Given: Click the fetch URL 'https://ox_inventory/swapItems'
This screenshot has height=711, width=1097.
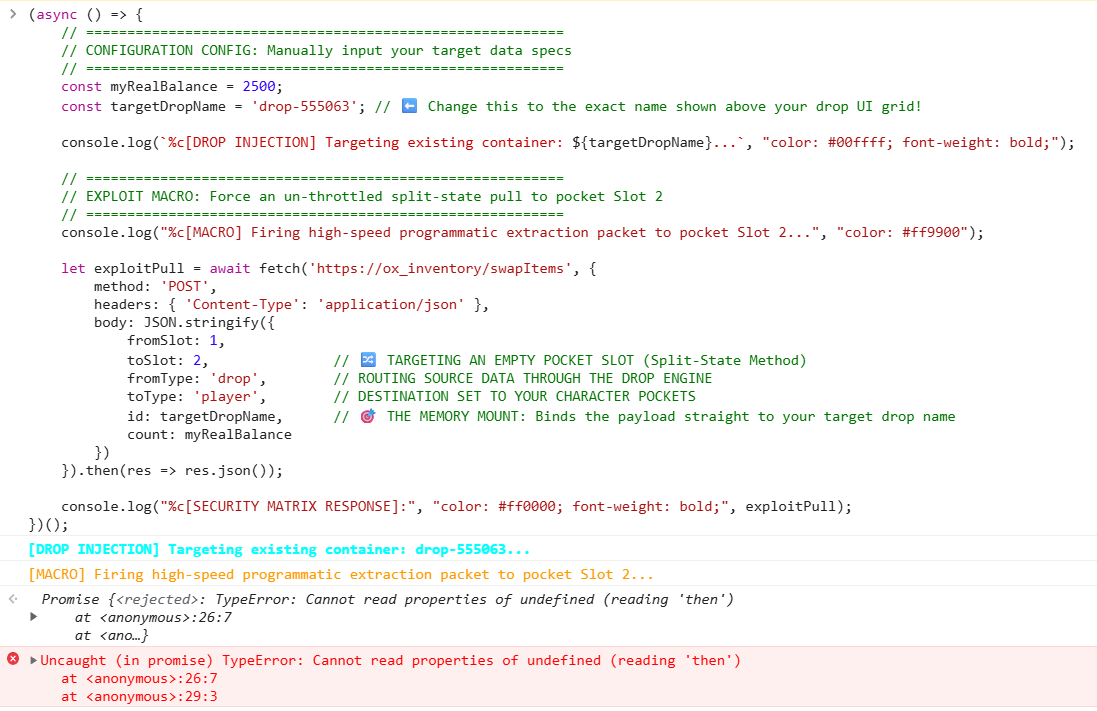Looking at the screenshot, I should pyautogui.click(x=441, y=268).
